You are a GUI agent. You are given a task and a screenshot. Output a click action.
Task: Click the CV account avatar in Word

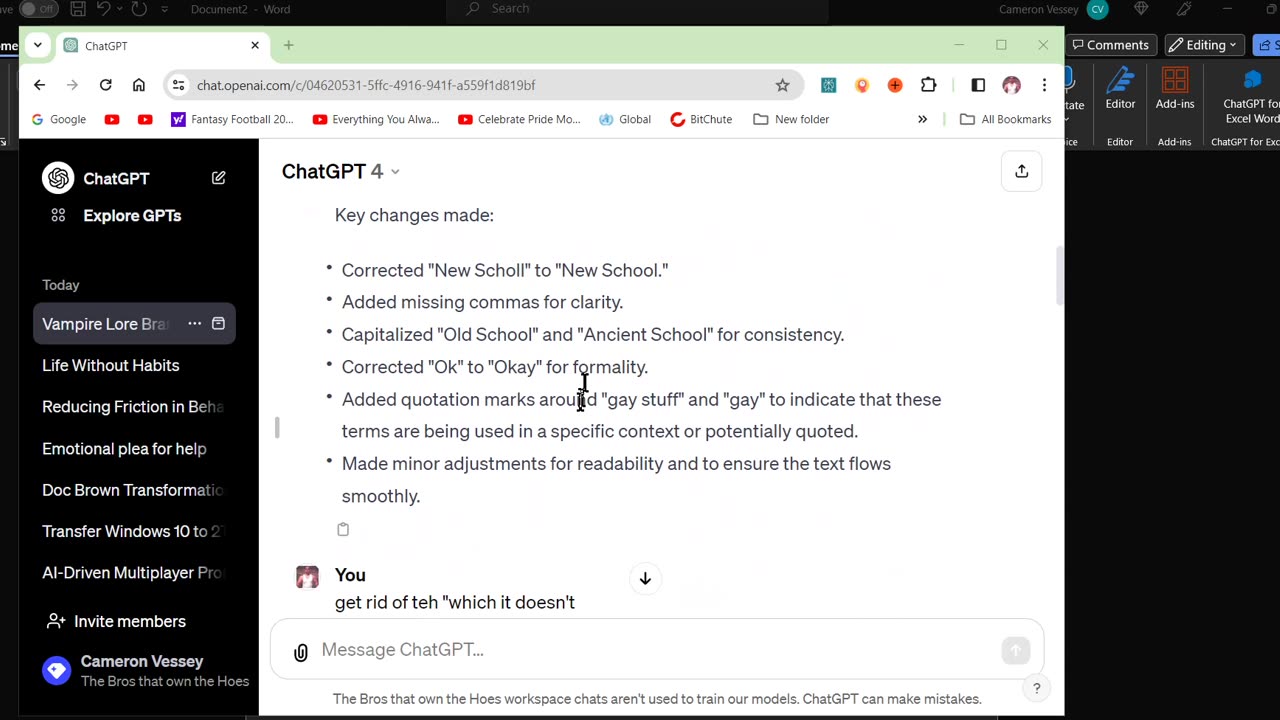(1097, 9)
